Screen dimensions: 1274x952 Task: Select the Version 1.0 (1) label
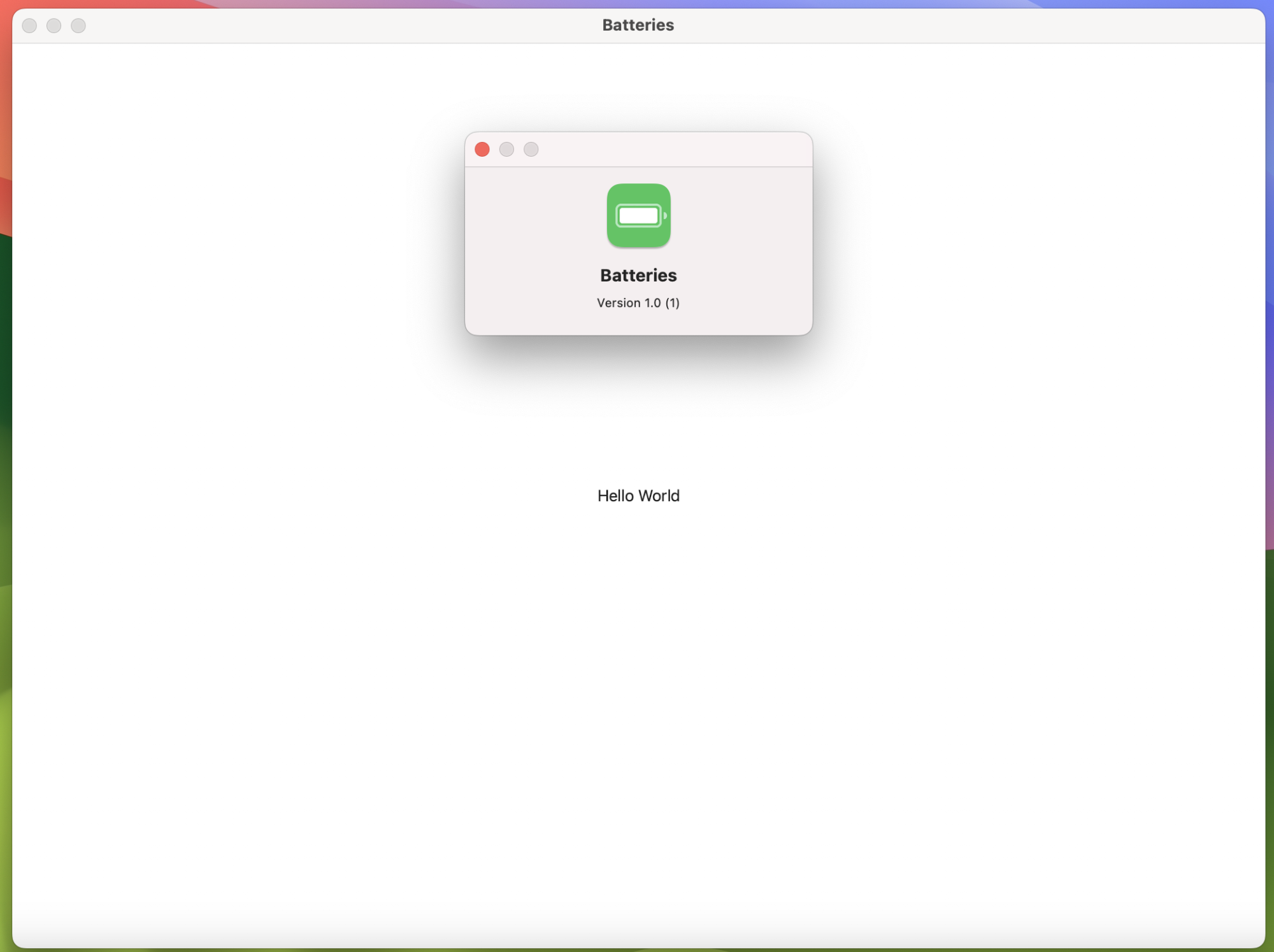[638, 303]
